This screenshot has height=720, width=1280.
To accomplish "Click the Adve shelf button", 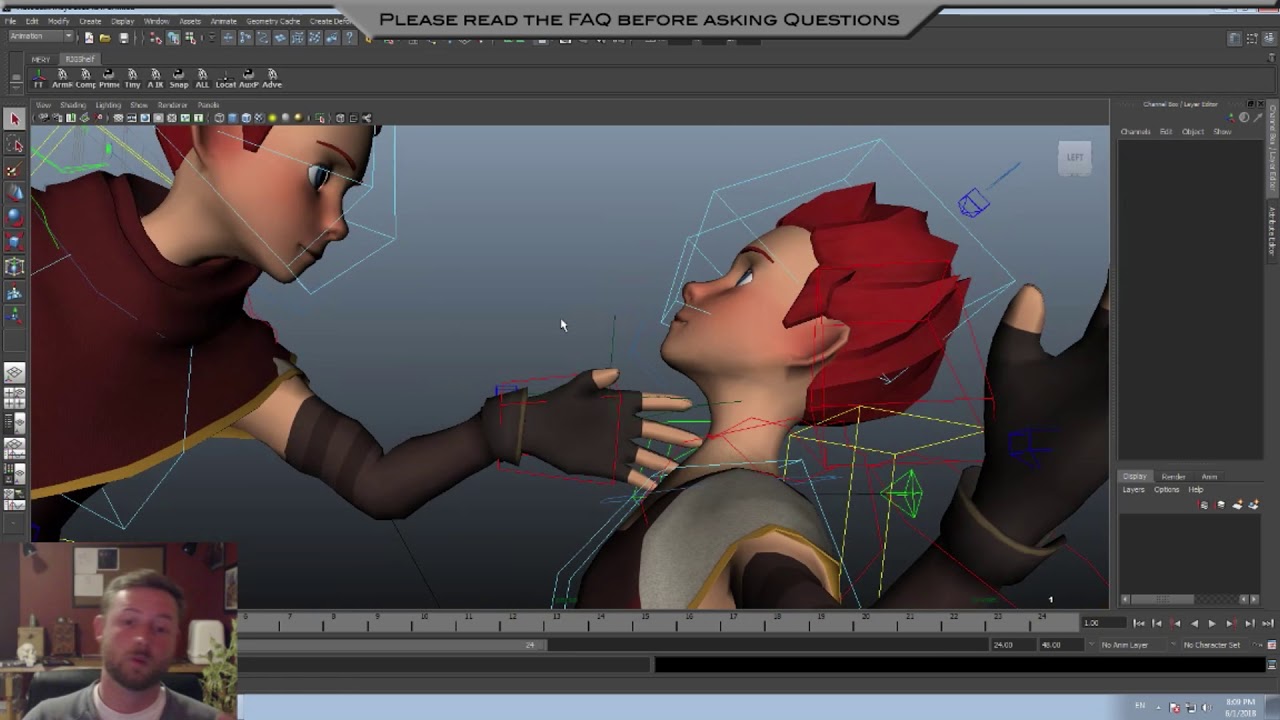I will [272, 78].
